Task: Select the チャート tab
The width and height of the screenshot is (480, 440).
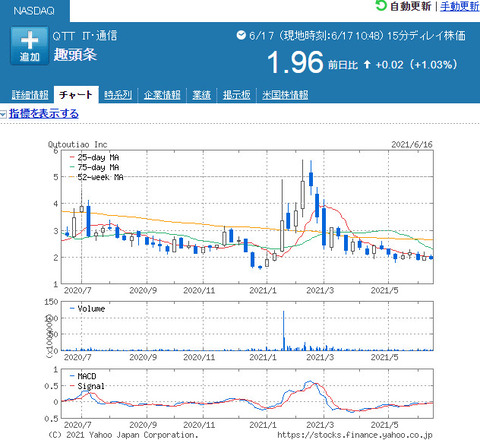Action: tap(76, 95)
